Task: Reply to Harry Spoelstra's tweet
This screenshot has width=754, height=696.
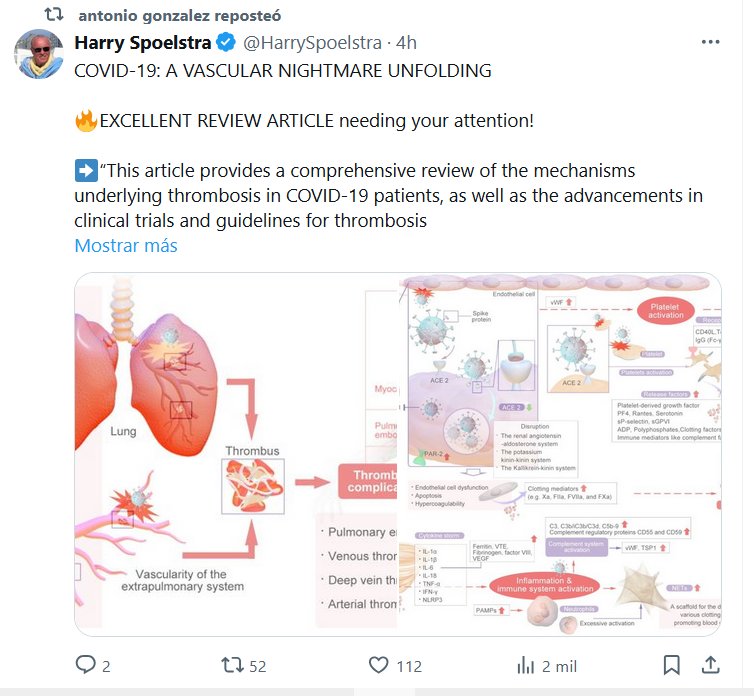Action: click(x=87, y=665)
